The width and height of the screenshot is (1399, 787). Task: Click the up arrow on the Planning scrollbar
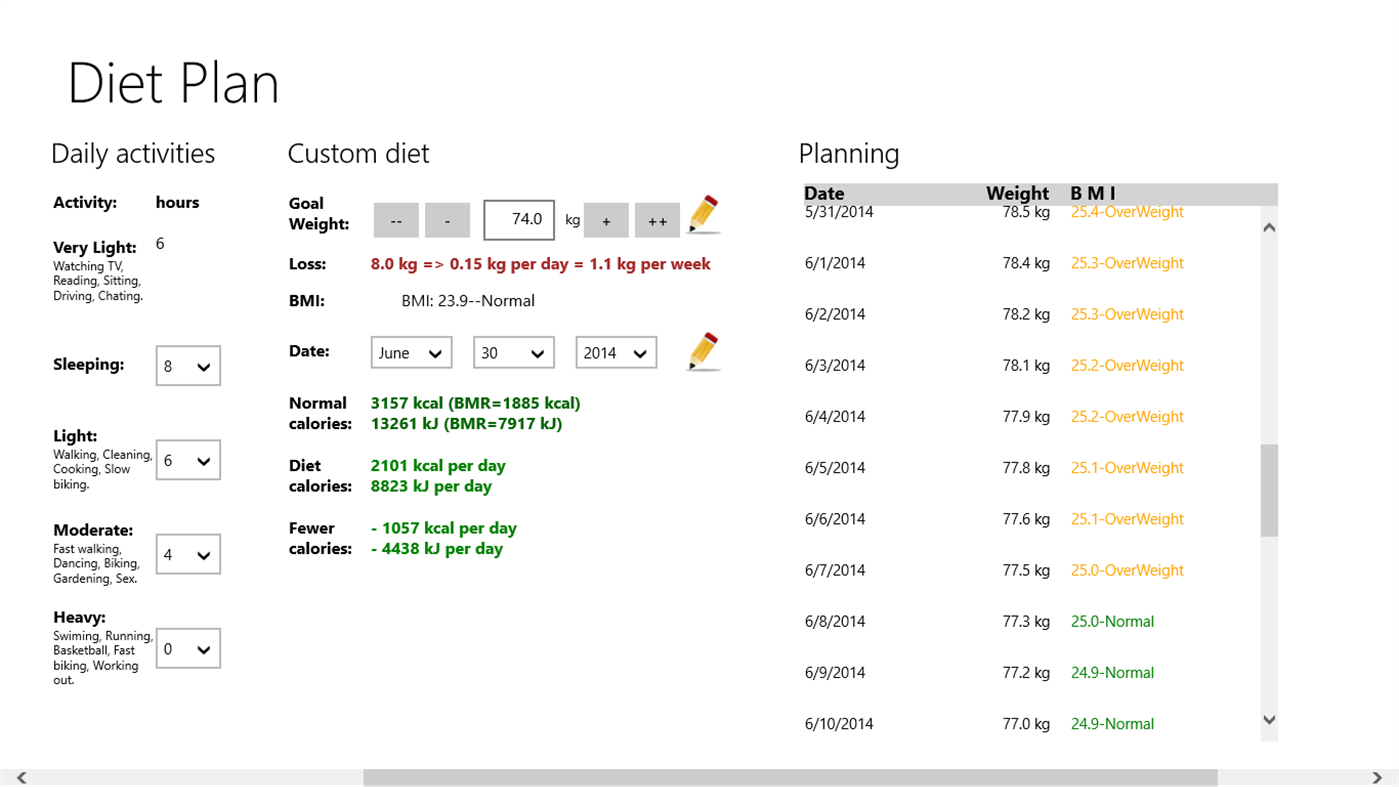[1268, 227]
